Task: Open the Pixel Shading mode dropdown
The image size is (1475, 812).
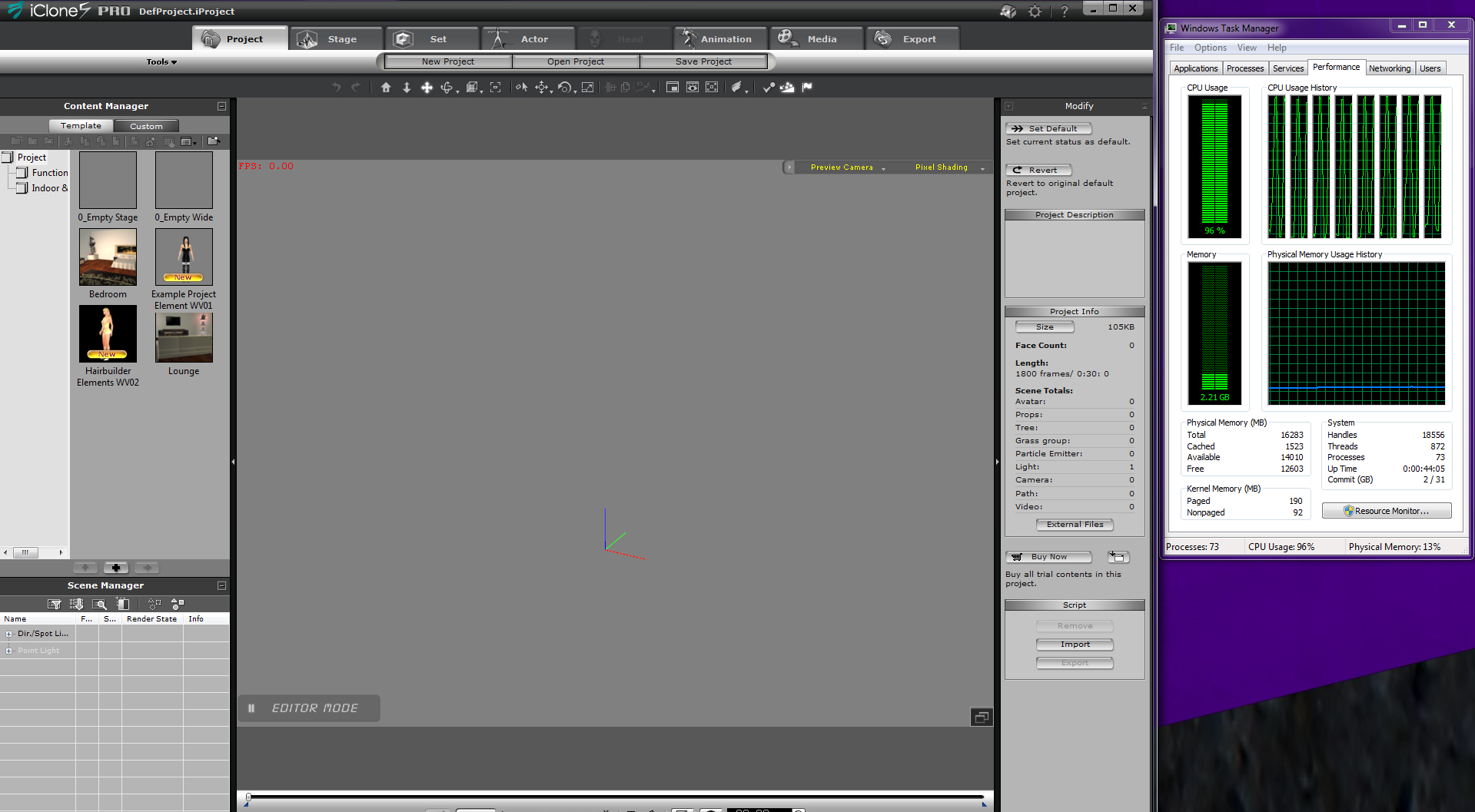Action: [948, 167]
